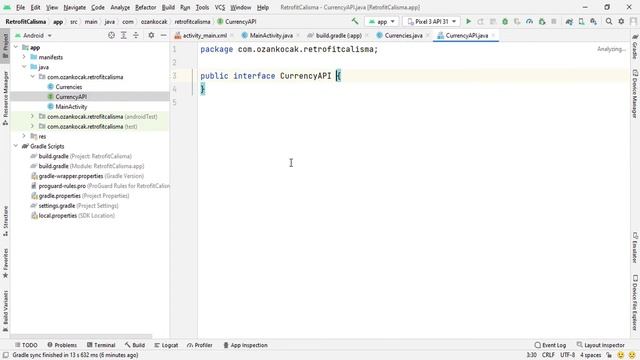640x360 pixels.
Task: Click the Profile app gauge icon
Action: 529,21
